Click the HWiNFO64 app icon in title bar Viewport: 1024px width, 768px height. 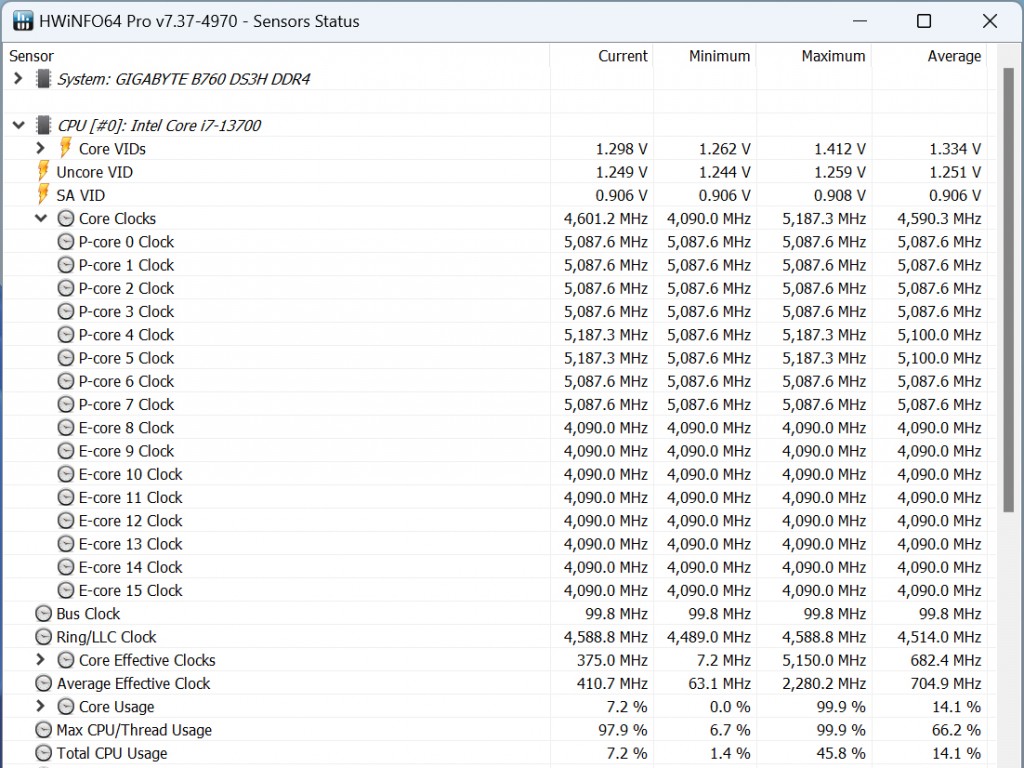click(22, 21)
